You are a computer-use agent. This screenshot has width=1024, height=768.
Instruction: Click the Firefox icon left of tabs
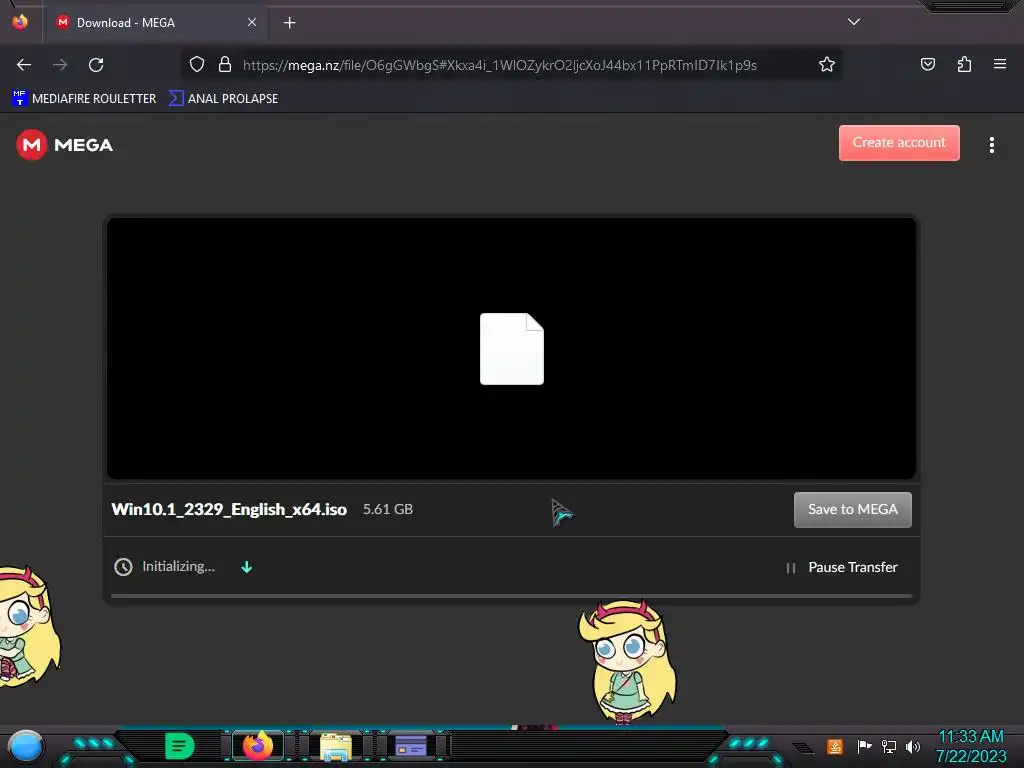(x=20, y=22)
